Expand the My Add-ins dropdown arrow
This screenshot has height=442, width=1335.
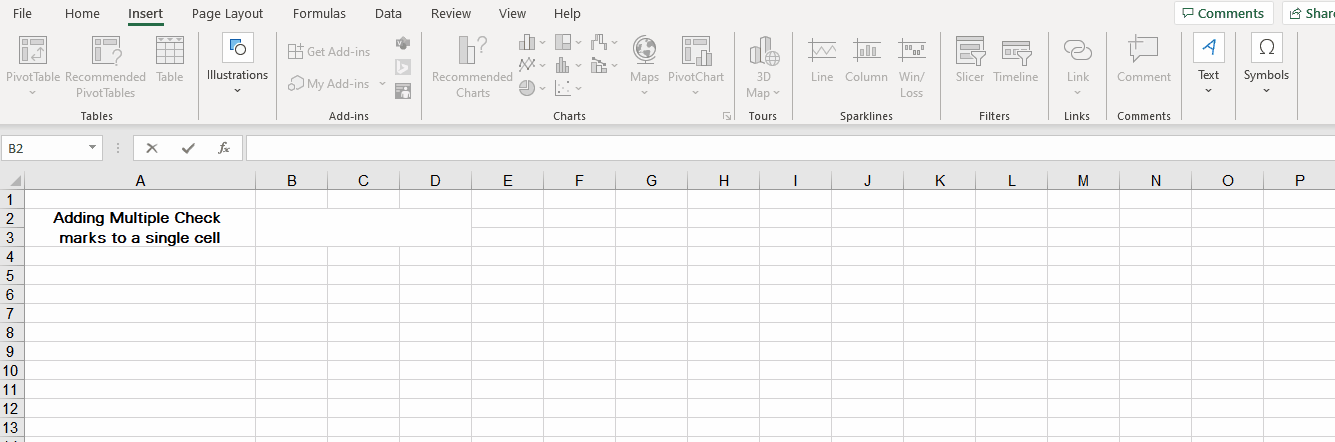point(382,83)
